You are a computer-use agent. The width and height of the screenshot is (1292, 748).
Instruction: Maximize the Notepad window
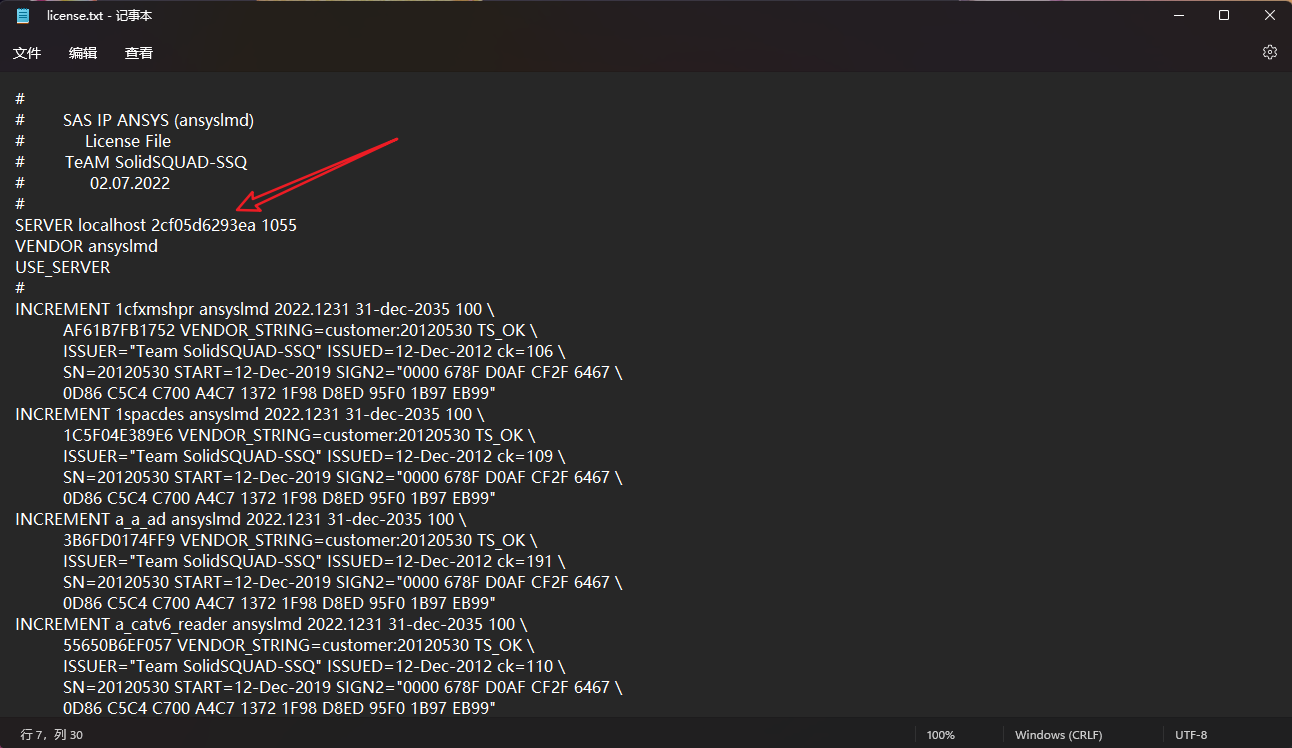tap(1224, 16)
